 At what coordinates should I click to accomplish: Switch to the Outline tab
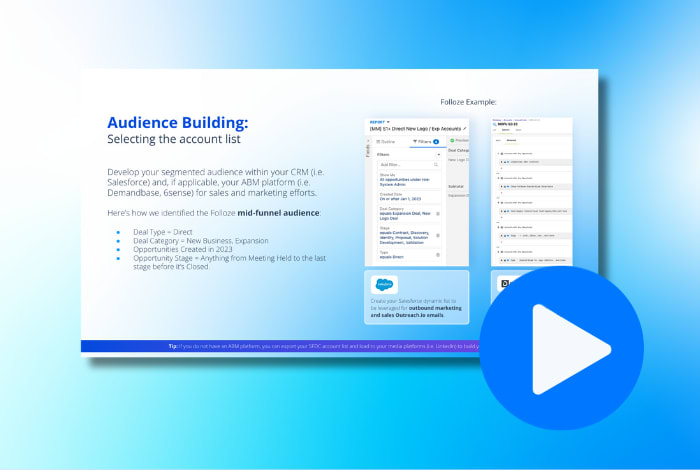[389, 142]
